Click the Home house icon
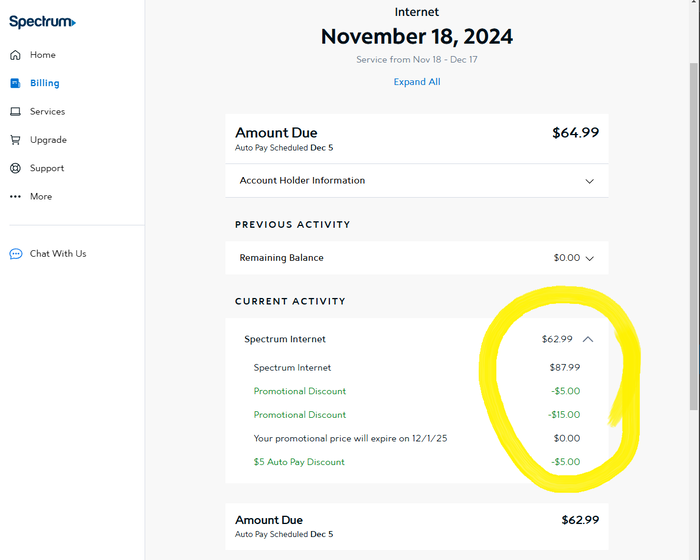The image size is (700, 560). click(x=15, y=55)
